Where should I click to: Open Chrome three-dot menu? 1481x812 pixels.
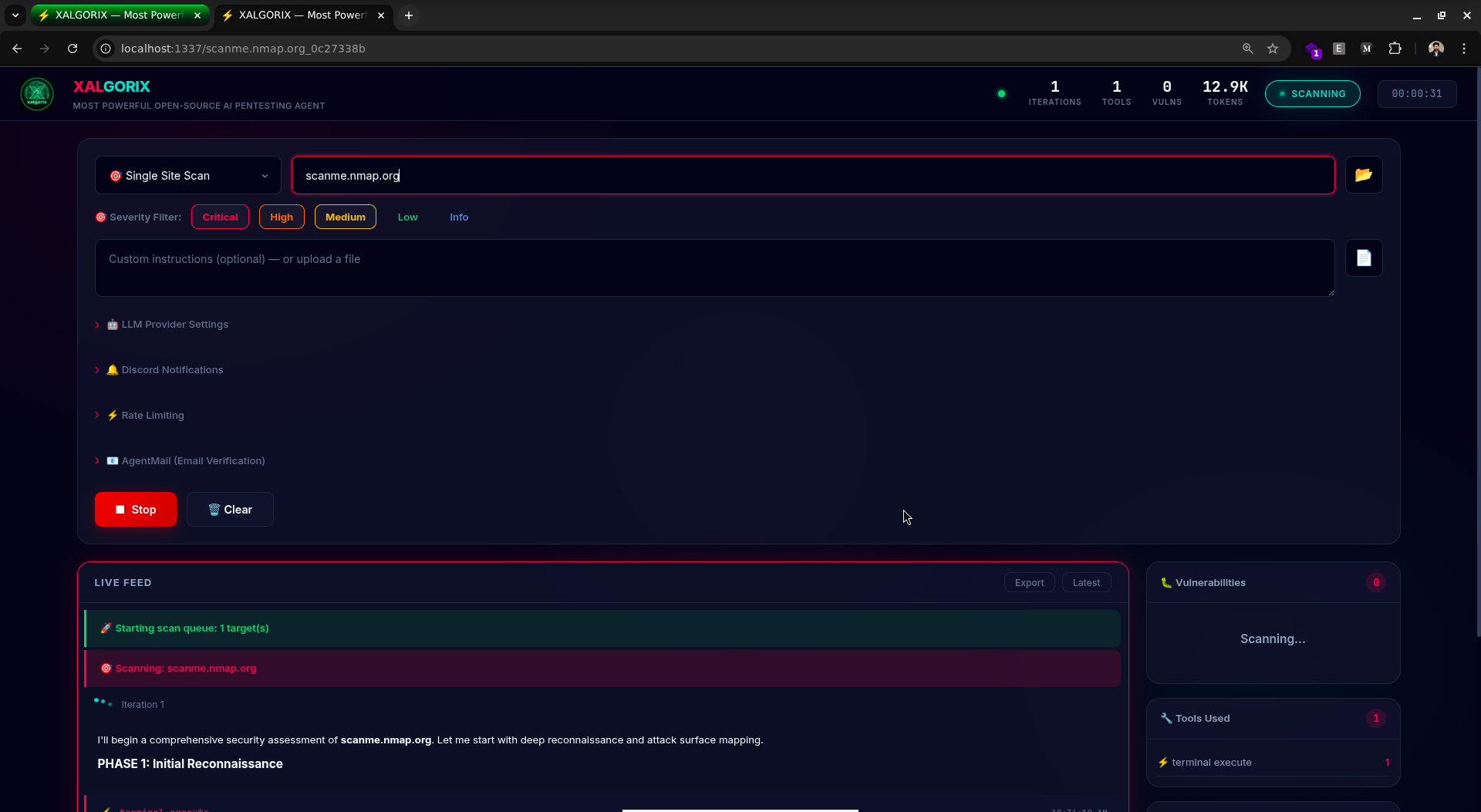[x=1463, y=49]
